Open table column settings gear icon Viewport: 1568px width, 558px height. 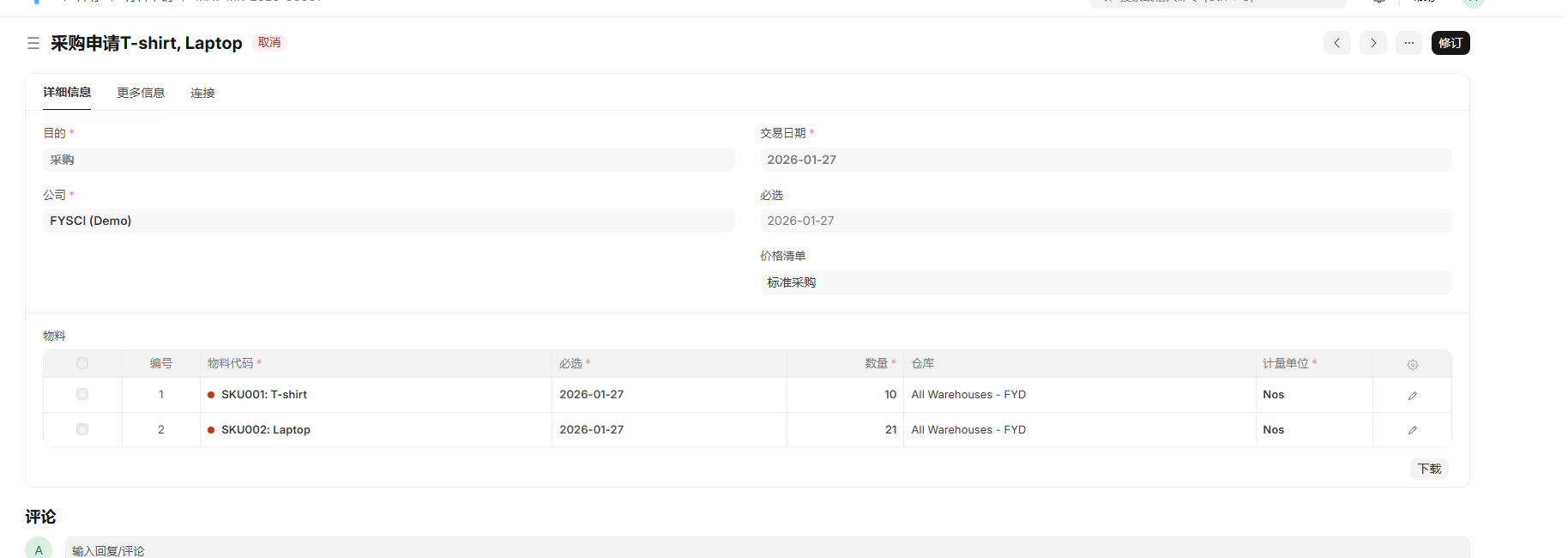pos(1413,365)
